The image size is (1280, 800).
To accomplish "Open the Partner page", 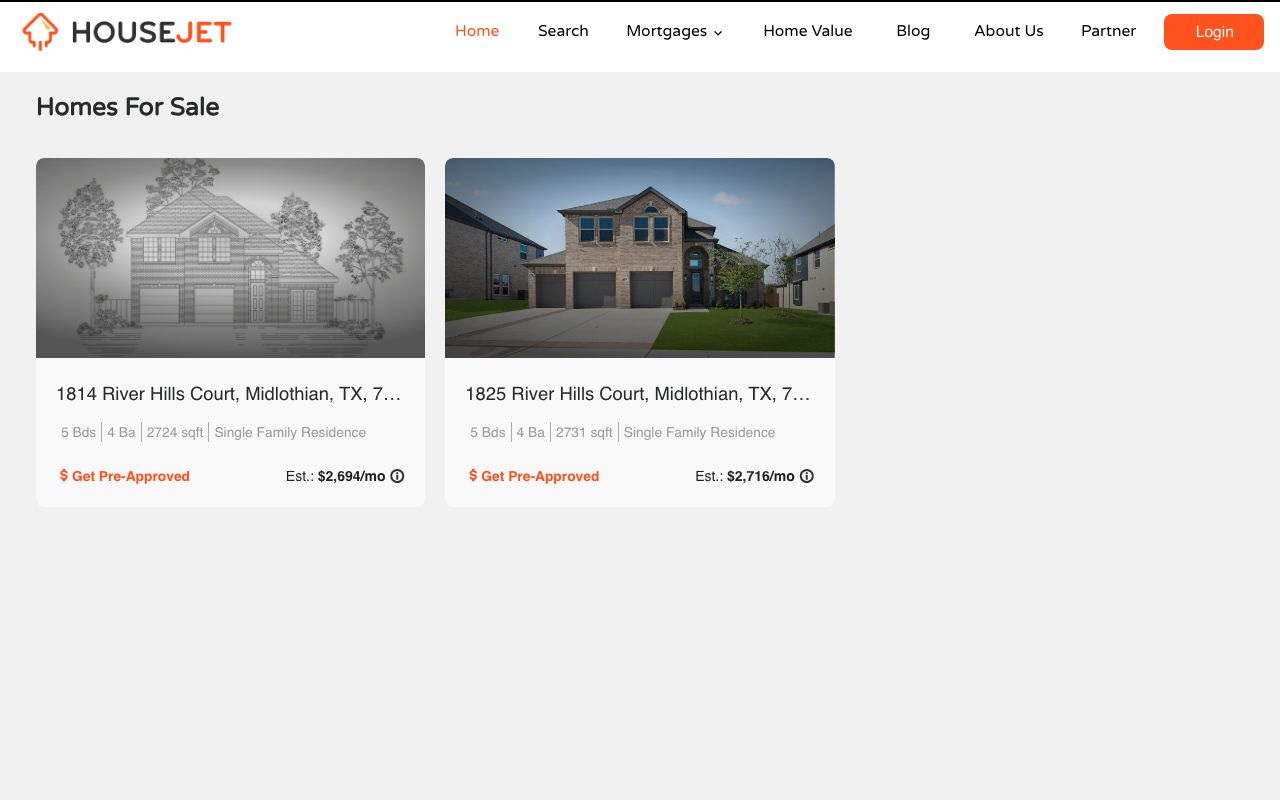I will coord(1108,31).
